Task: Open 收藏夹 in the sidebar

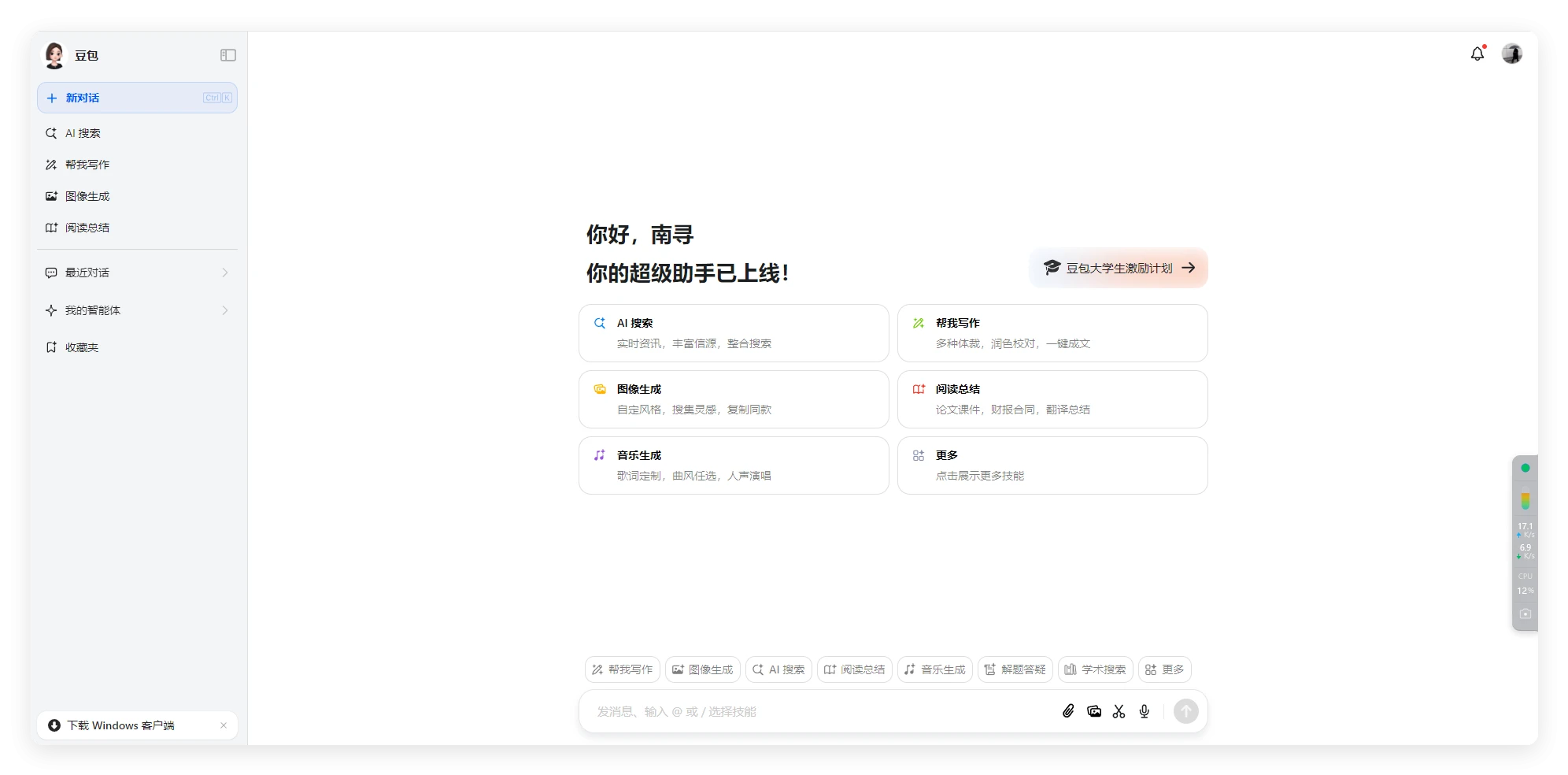Action: [x=137, y=347]
